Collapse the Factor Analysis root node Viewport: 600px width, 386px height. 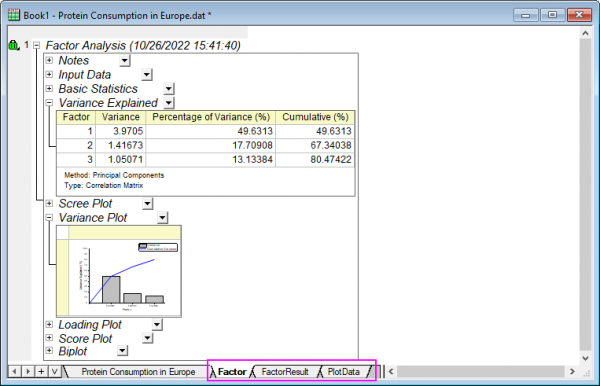click(37, 46)
